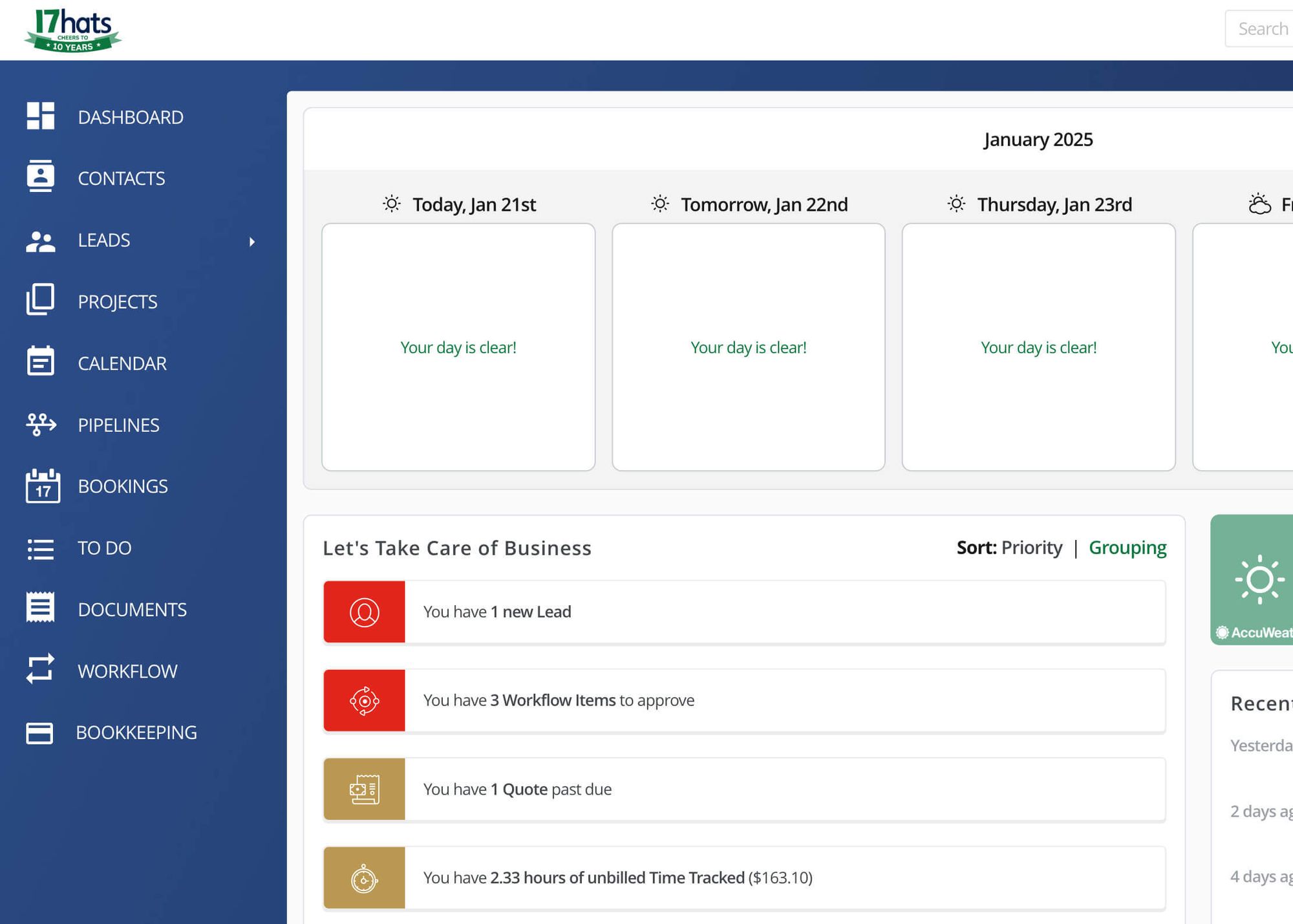Select Bookkeeping in the sidebar menu
Image resolution: width=1293 pixels, height=924 pixels.
pyautogui.click(x=136, y=732)
